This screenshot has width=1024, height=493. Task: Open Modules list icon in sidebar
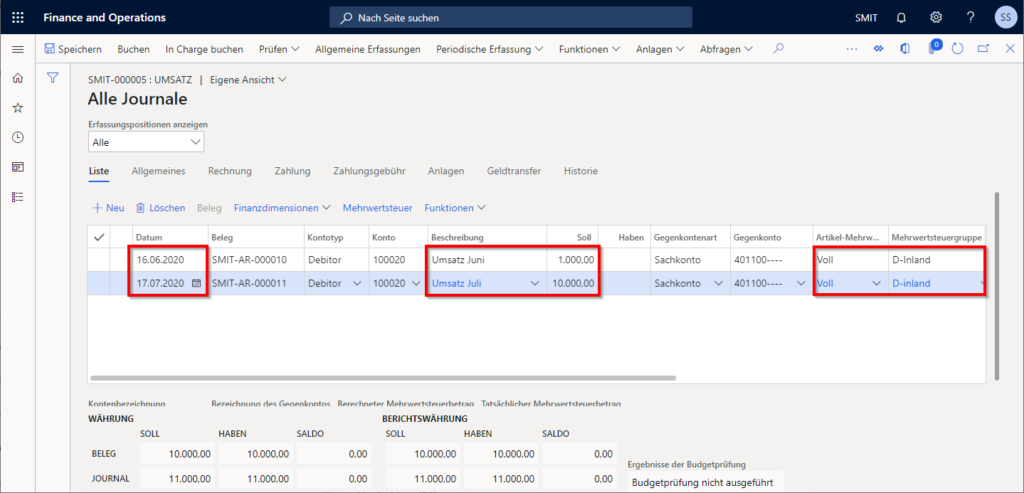click(x=18, y=197)
